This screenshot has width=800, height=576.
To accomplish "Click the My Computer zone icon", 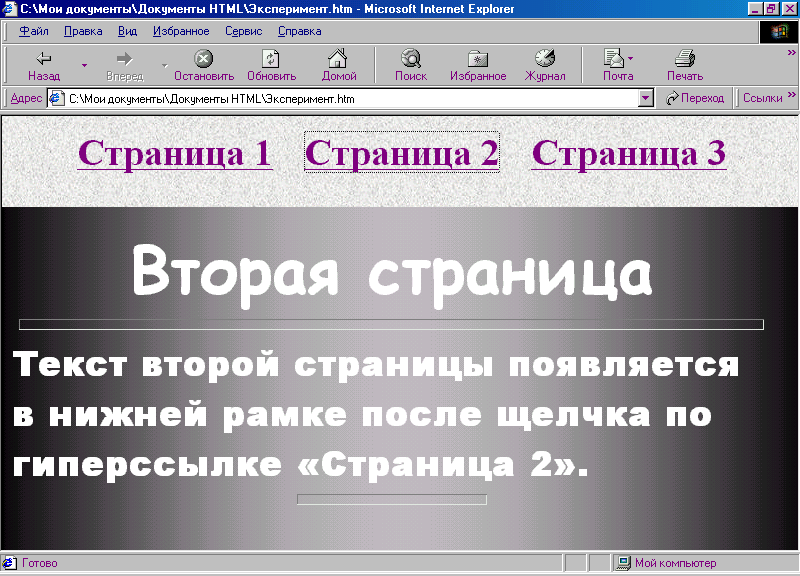I will tap(623, 563).
